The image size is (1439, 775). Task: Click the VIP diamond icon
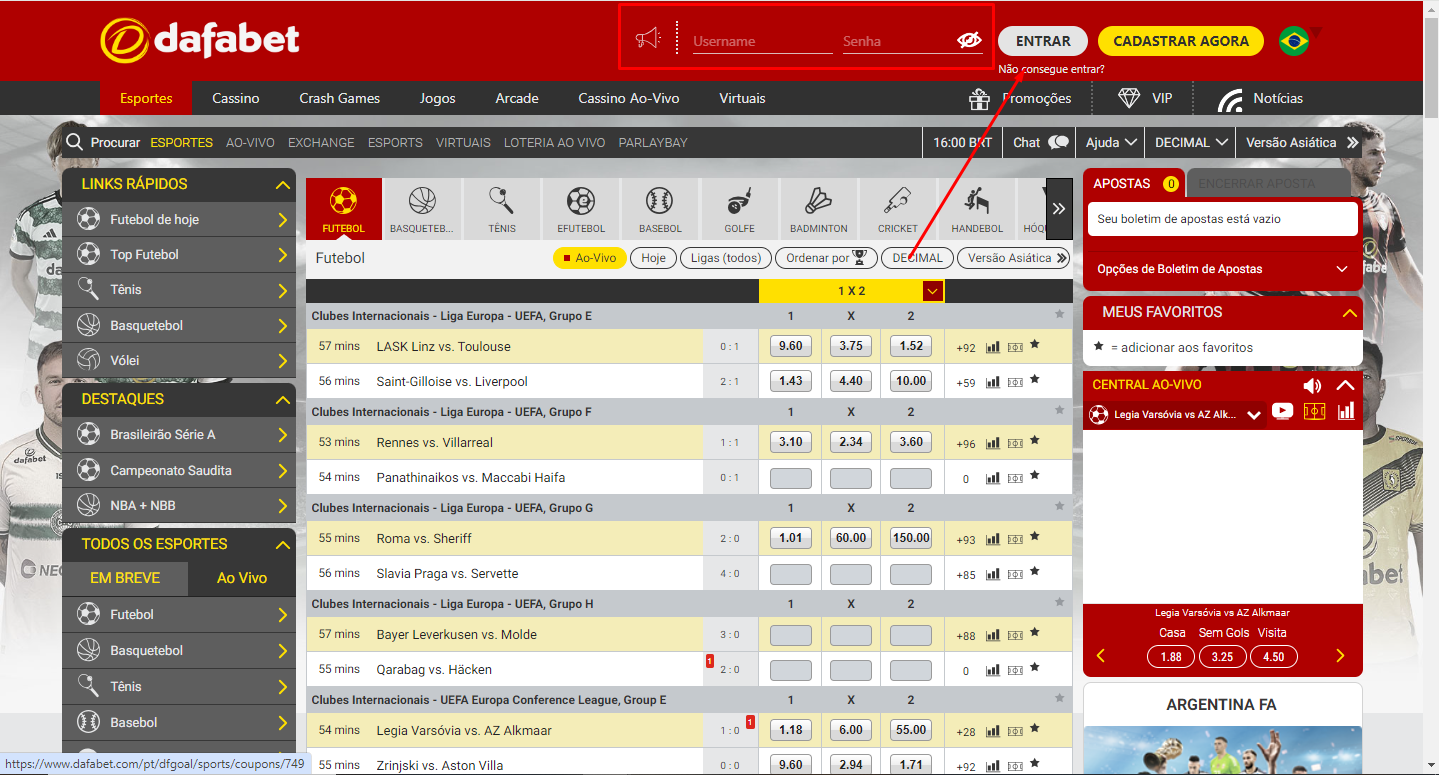click(1129, 98)
